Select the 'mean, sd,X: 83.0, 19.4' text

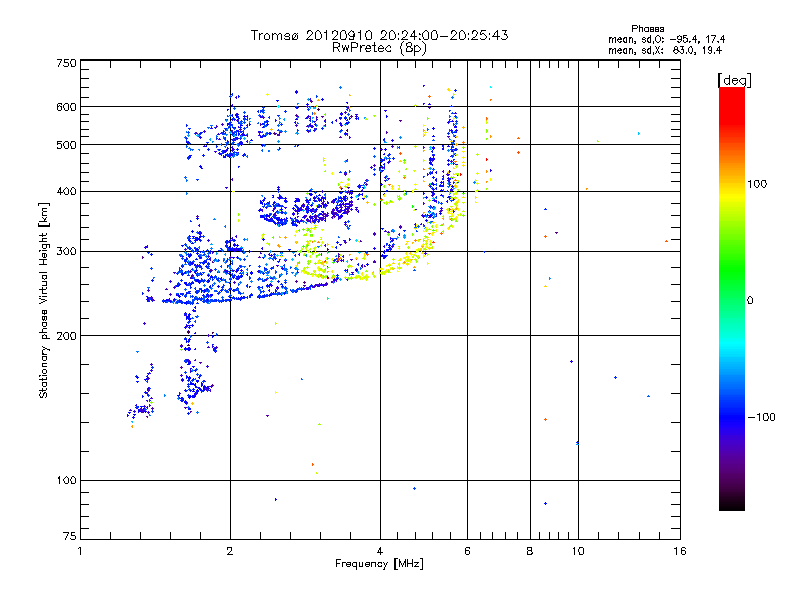coord(665,50)
